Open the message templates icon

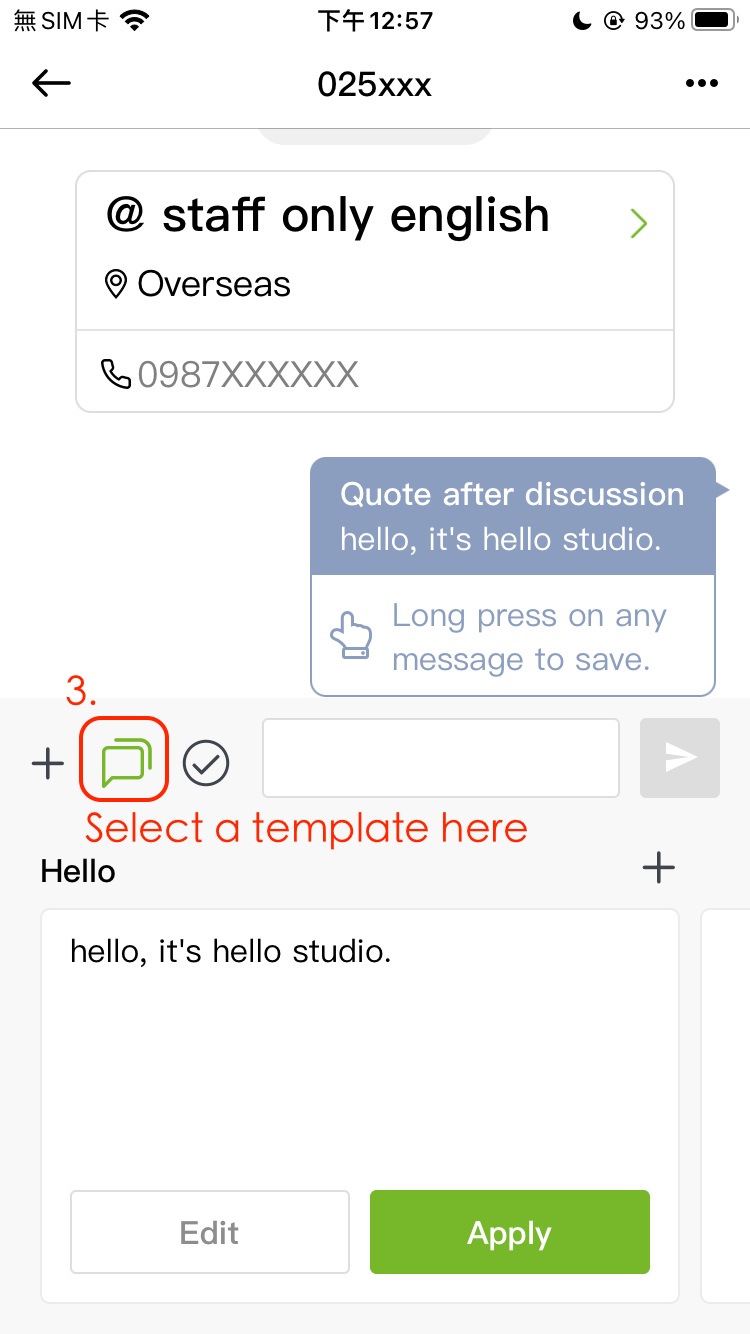(125, 763)
